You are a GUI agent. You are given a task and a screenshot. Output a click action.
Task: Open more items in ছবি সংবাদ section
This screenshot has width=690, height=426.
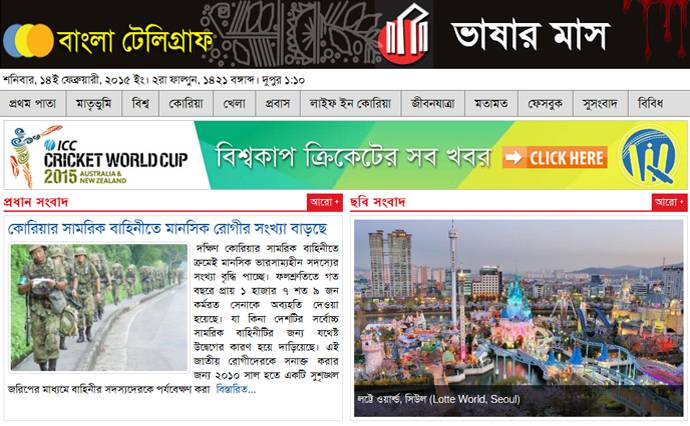[669, 202]
